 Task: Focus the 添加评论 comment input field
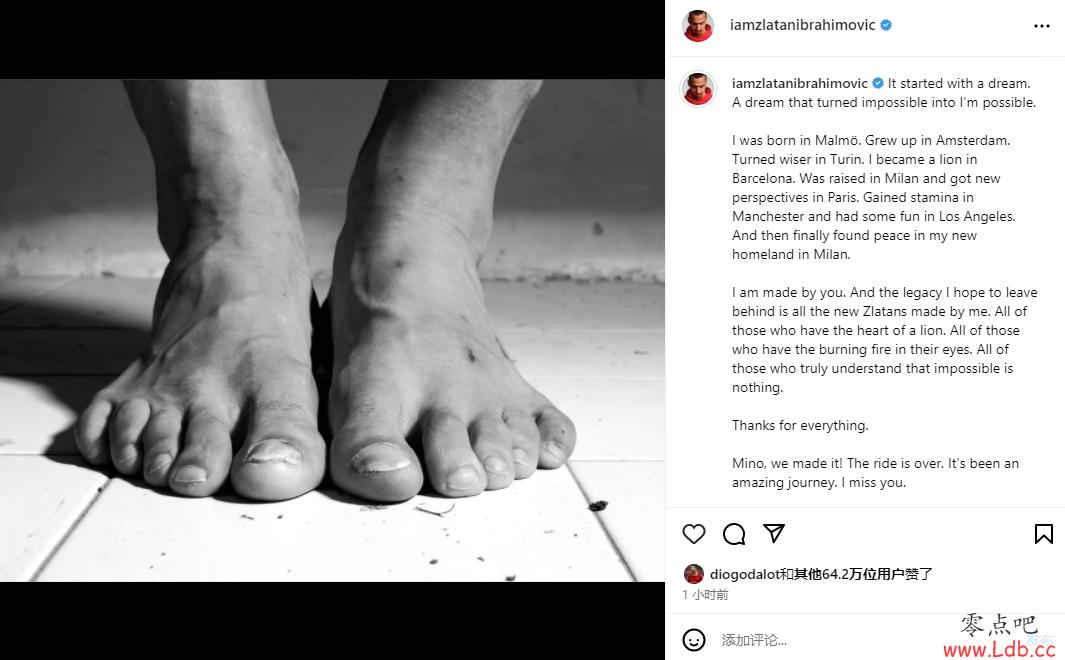pos(835,640)
